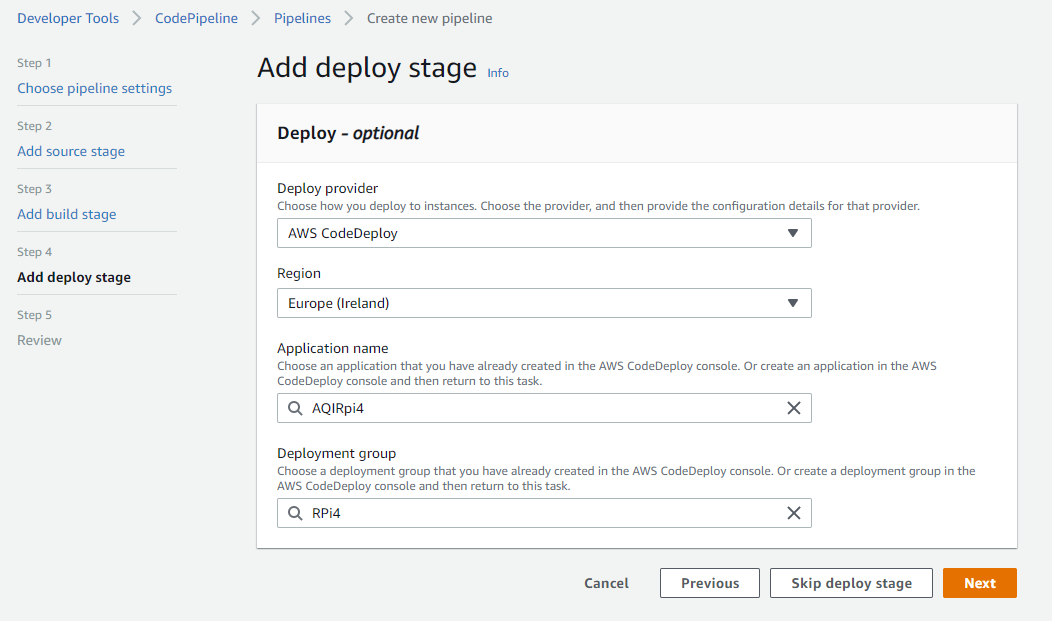Click the Skip deploy stage button
This screenshot has height=621, width=1052.
[851, 583]
